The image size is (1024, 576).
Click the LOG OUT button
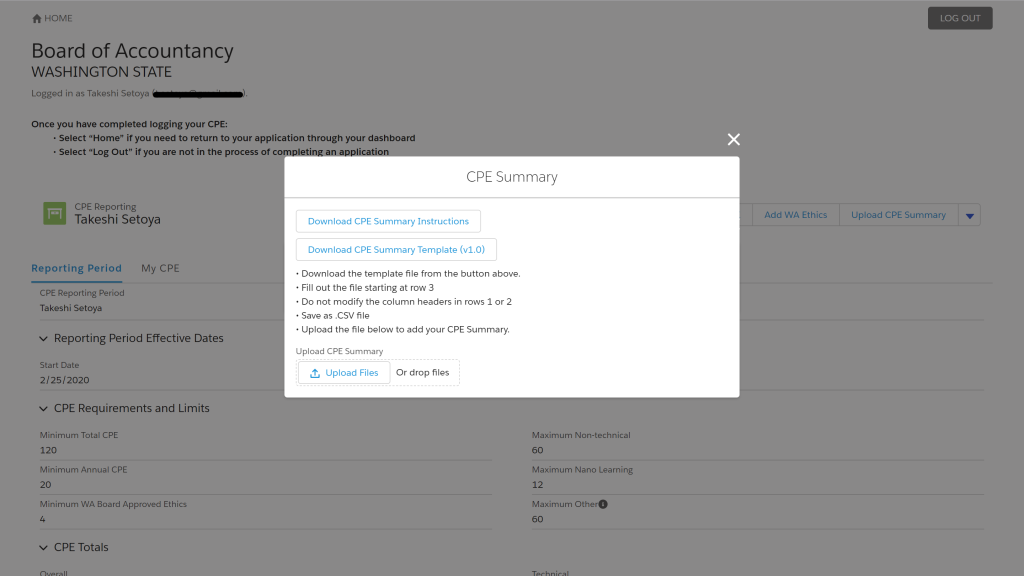[x=960, y=18]
